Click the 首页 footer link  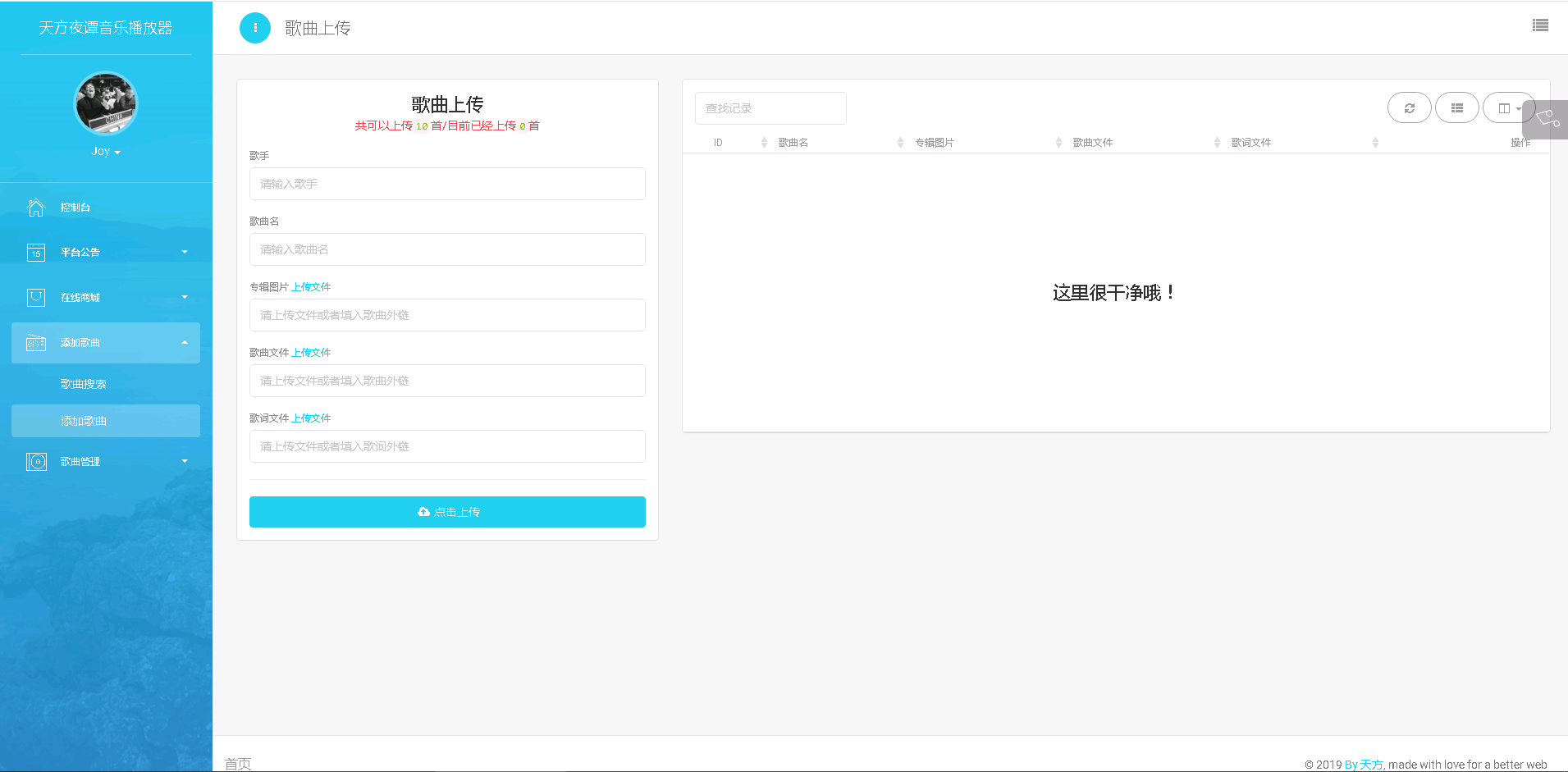(238, 764)
